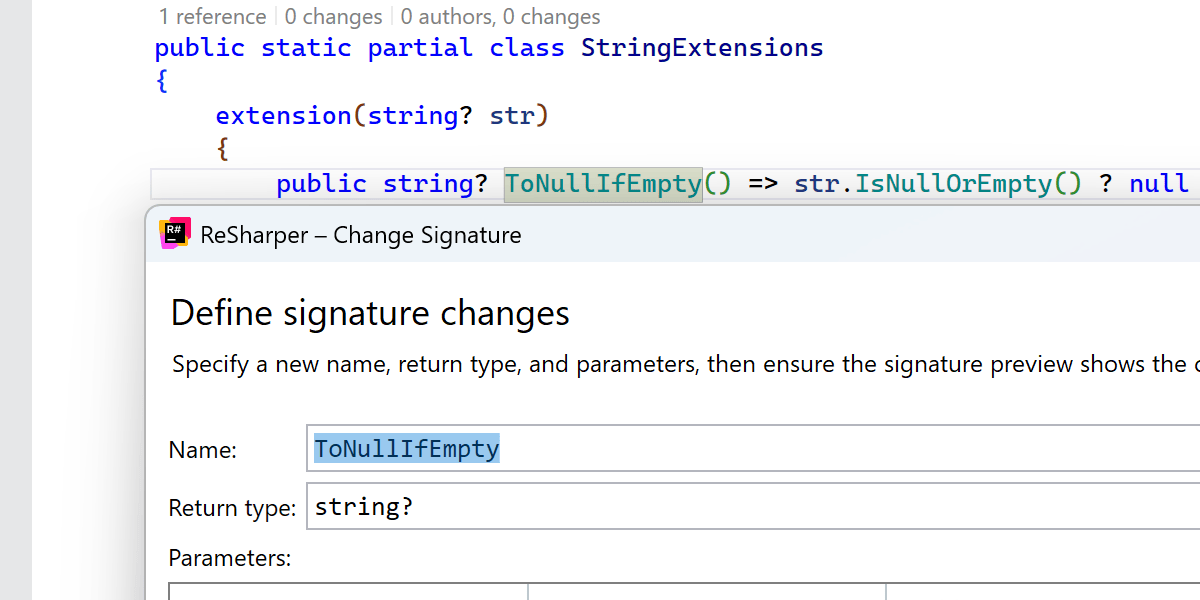Click the "Return type:" label in dialog

(232, 508)
